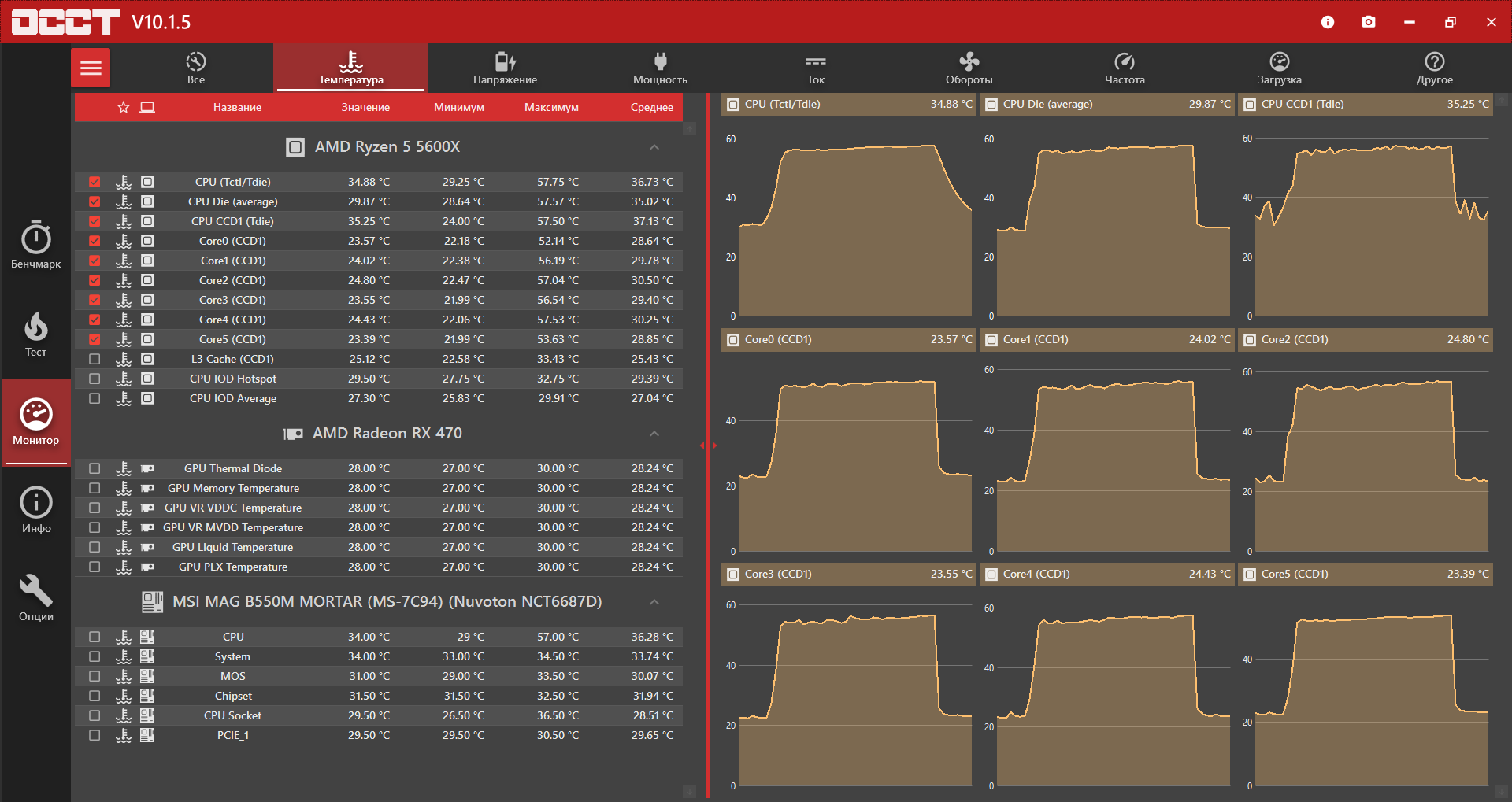Sort by the Значение column header
The width and height of the screenshot is (1512, 802).
[x=365, y=107]
